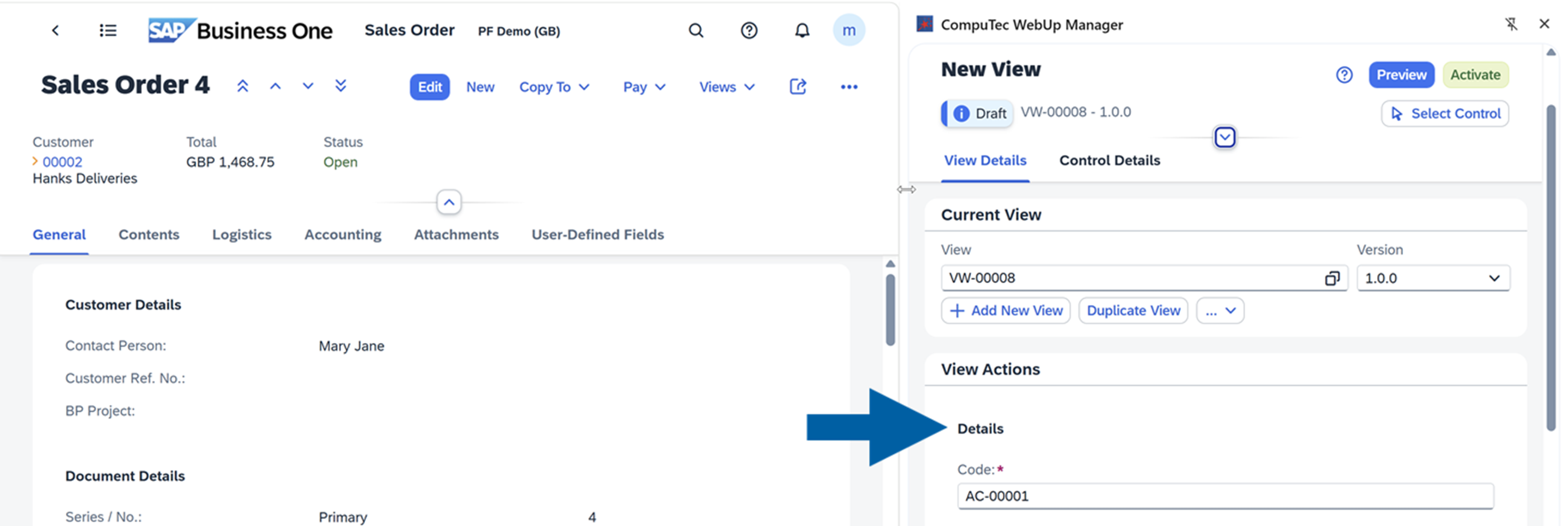Click the Activate button

(x=1475, y=75)
